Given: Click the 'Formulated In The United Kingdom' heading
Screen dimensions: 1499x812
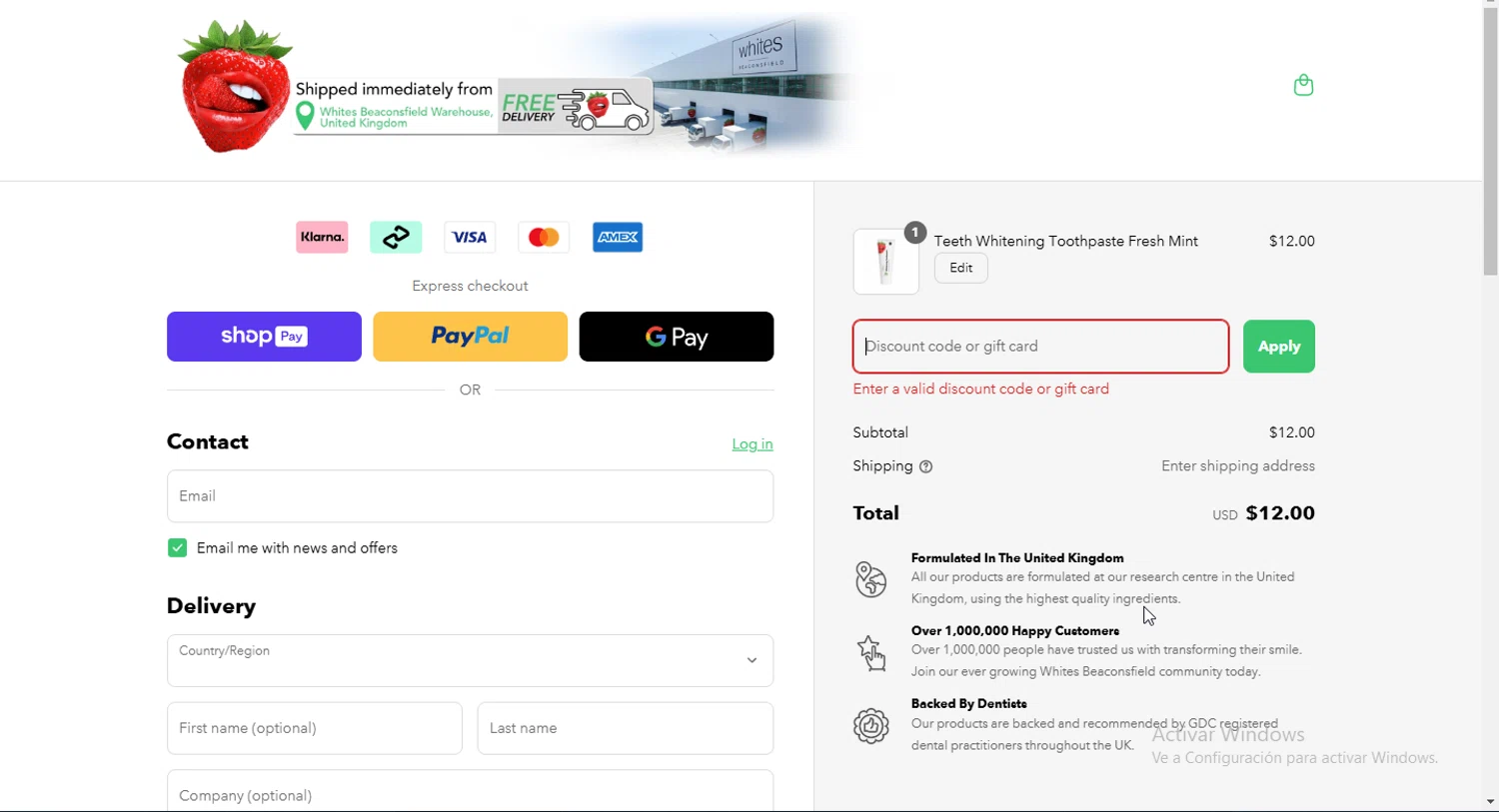Looking at the screenshot, I should click(1017, 557).
